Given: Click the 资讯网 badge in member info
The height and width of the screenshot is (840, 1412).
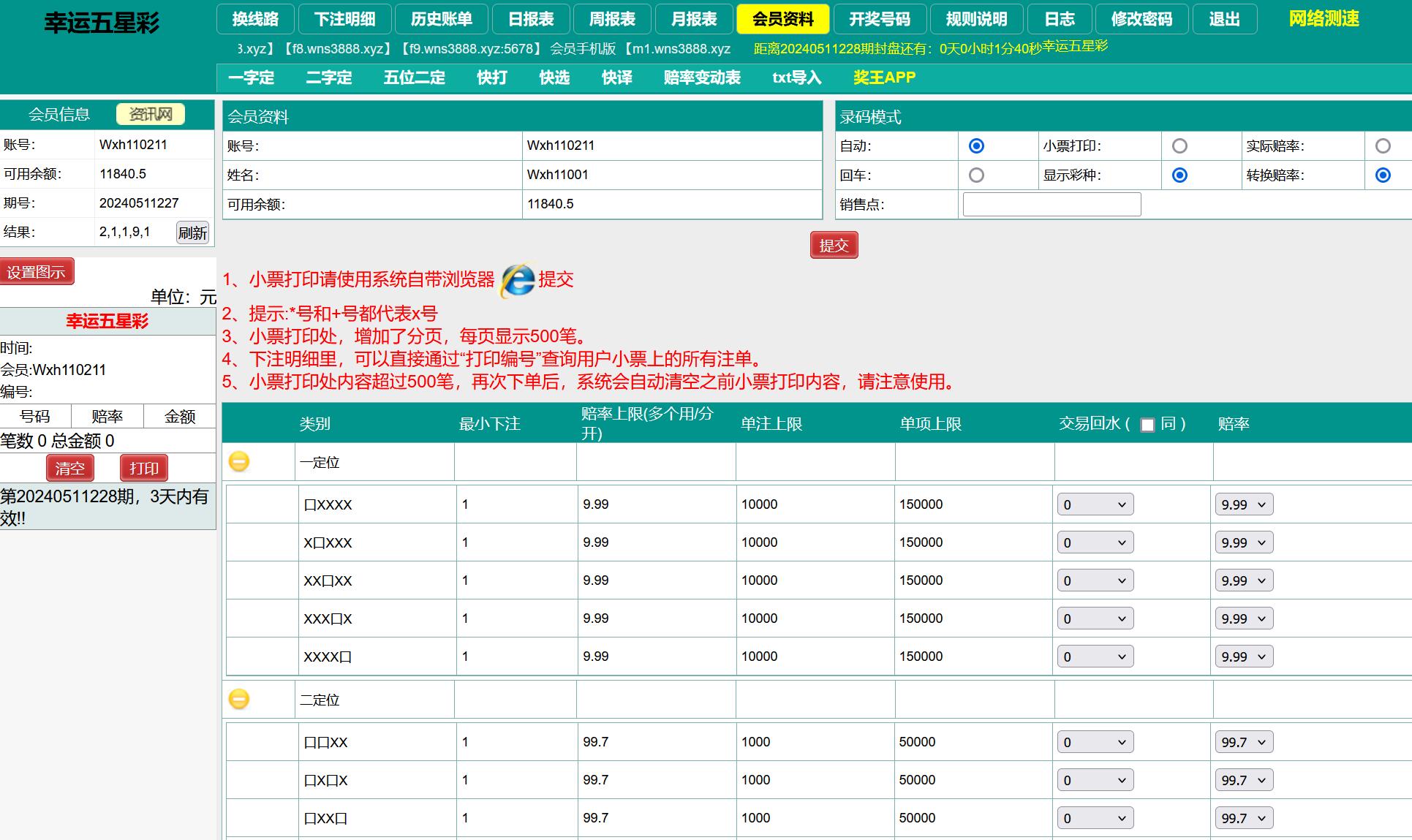Looking at the screenshot, I should pos(151,114).
